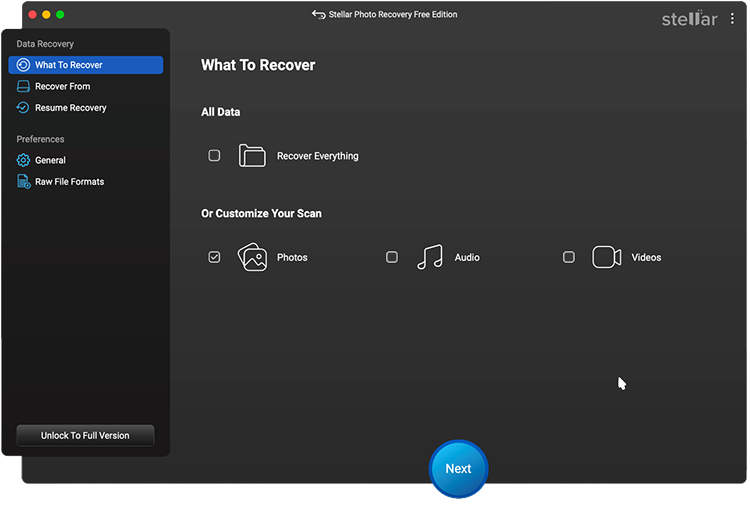
Task: Click the Recover Everything label
Action: 318,156
